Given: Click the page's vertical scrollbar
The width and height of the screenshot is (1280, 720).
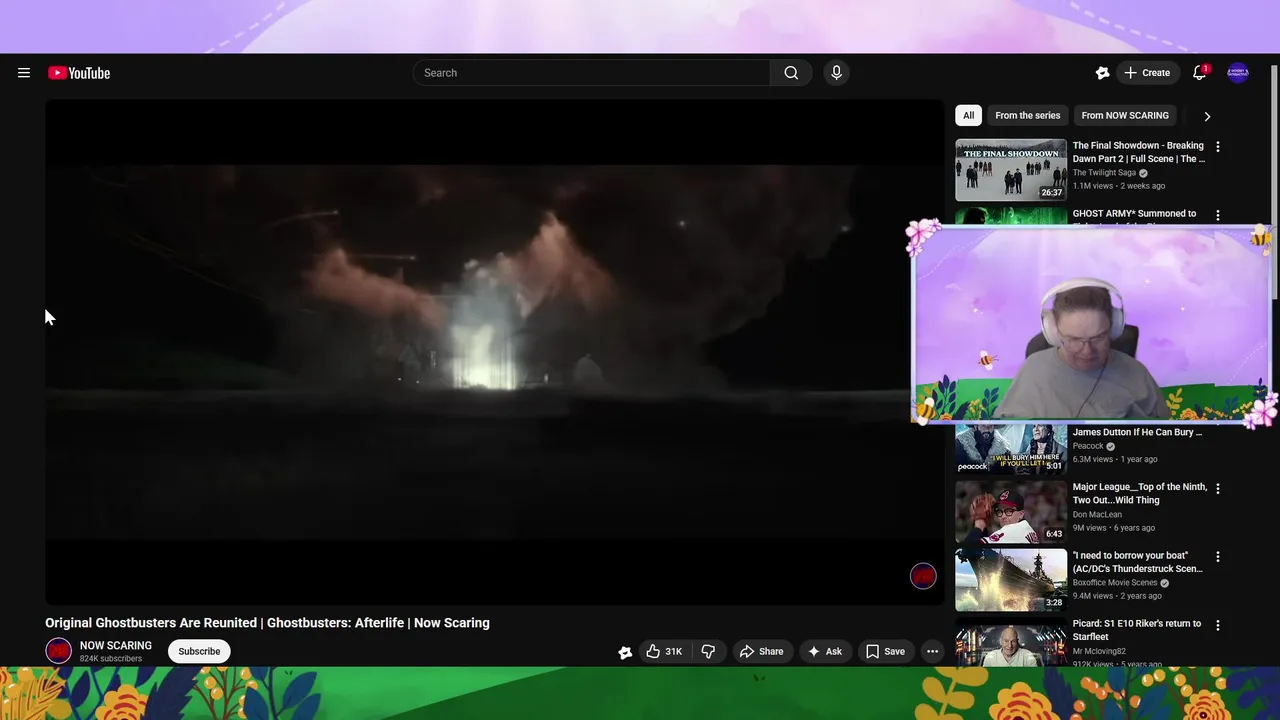Looking at the screenshot, I should click(x=1274, y=180).
